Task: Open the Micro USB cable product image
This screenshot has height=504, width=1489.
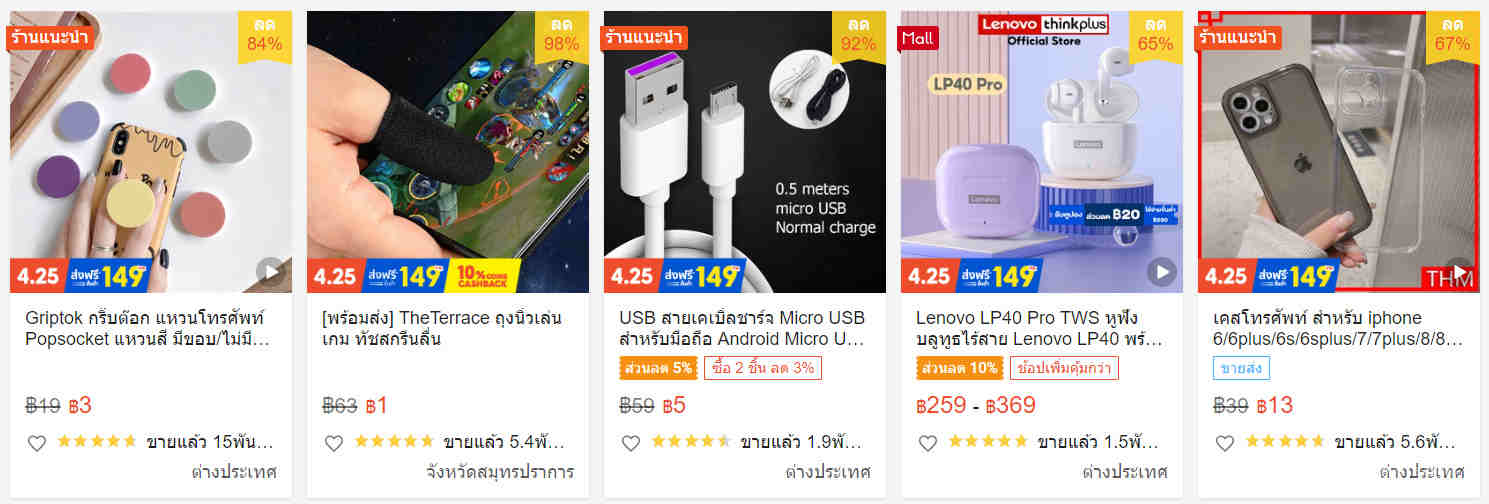Action: [x=745, y=152]
